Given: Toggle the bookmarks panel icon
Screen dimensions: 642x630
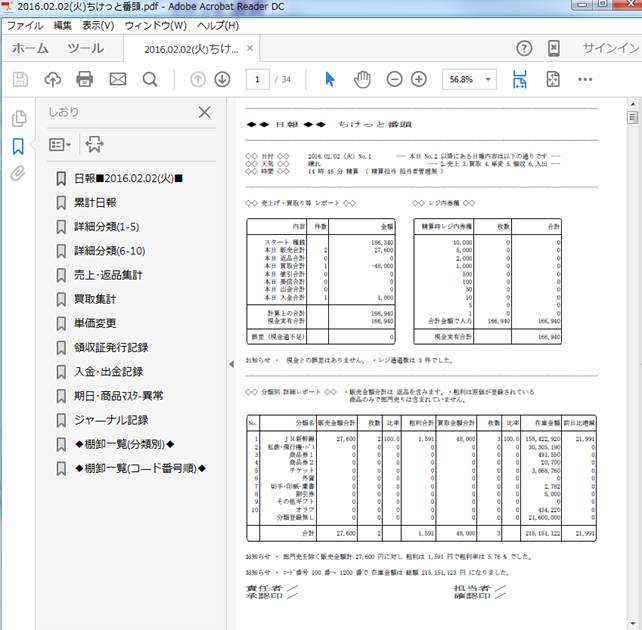Looking at the screenshot, I should [18, 146].
